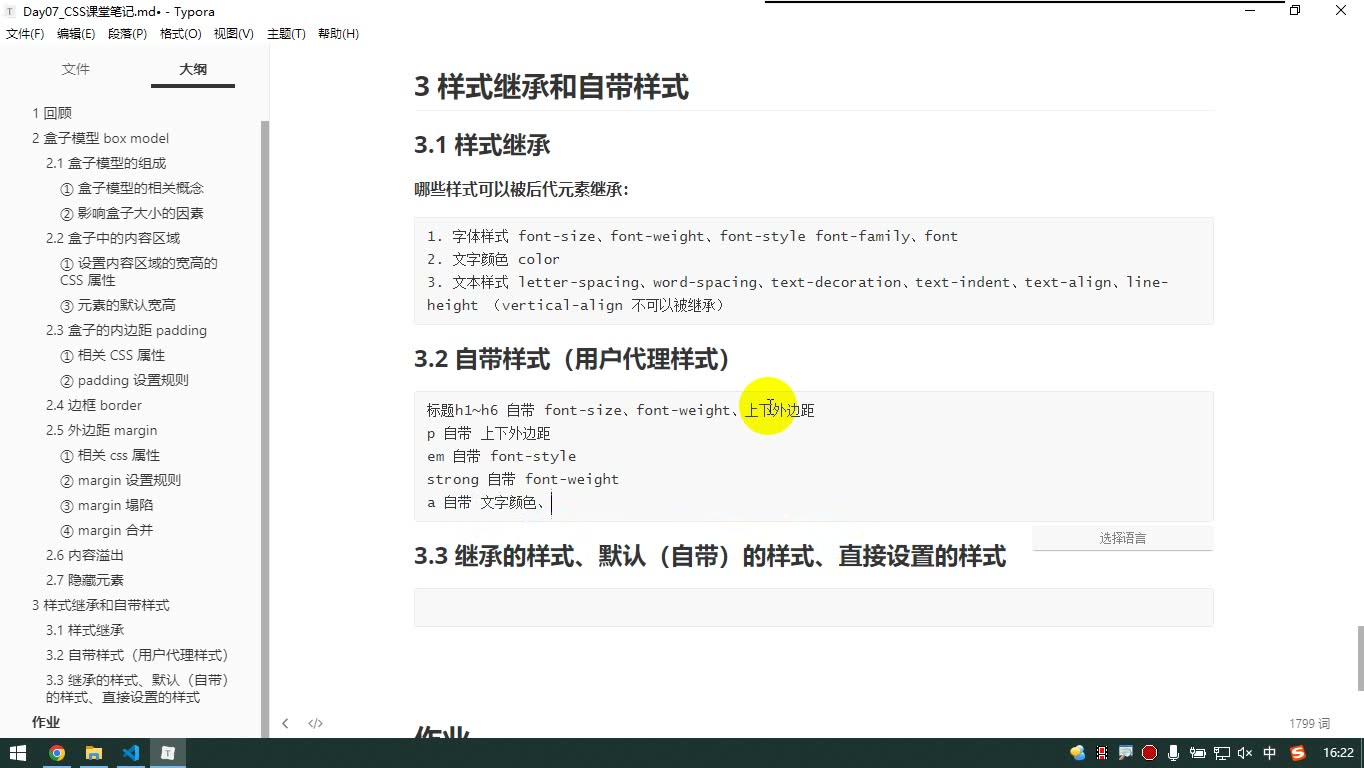Click the document vertical scrollbar thumb
The height and width of the screenshot is (768, 1364).
tap(1360, 658)
